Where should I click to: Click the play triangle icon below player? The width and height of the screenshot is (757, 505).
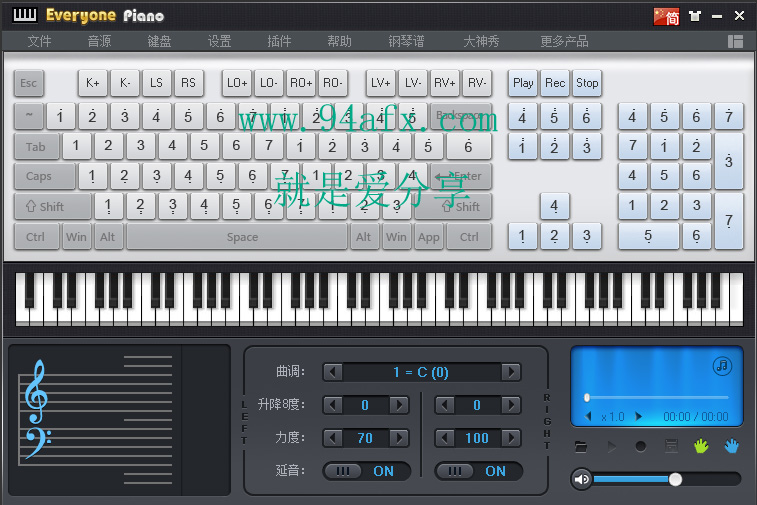click(612, 447)
